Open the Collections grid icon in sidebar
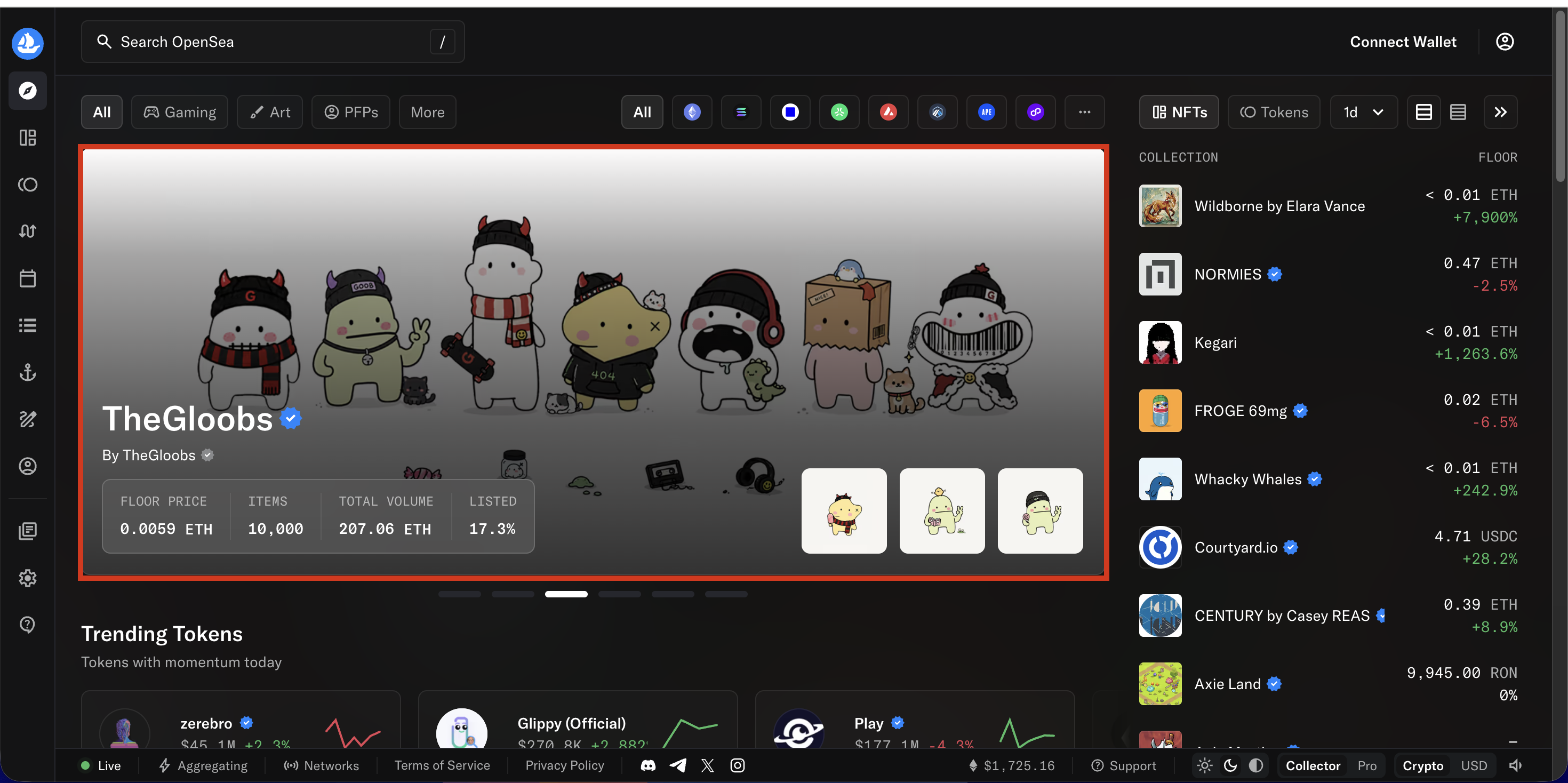Viewport: 1568px width, 783px height. (27, 138)
